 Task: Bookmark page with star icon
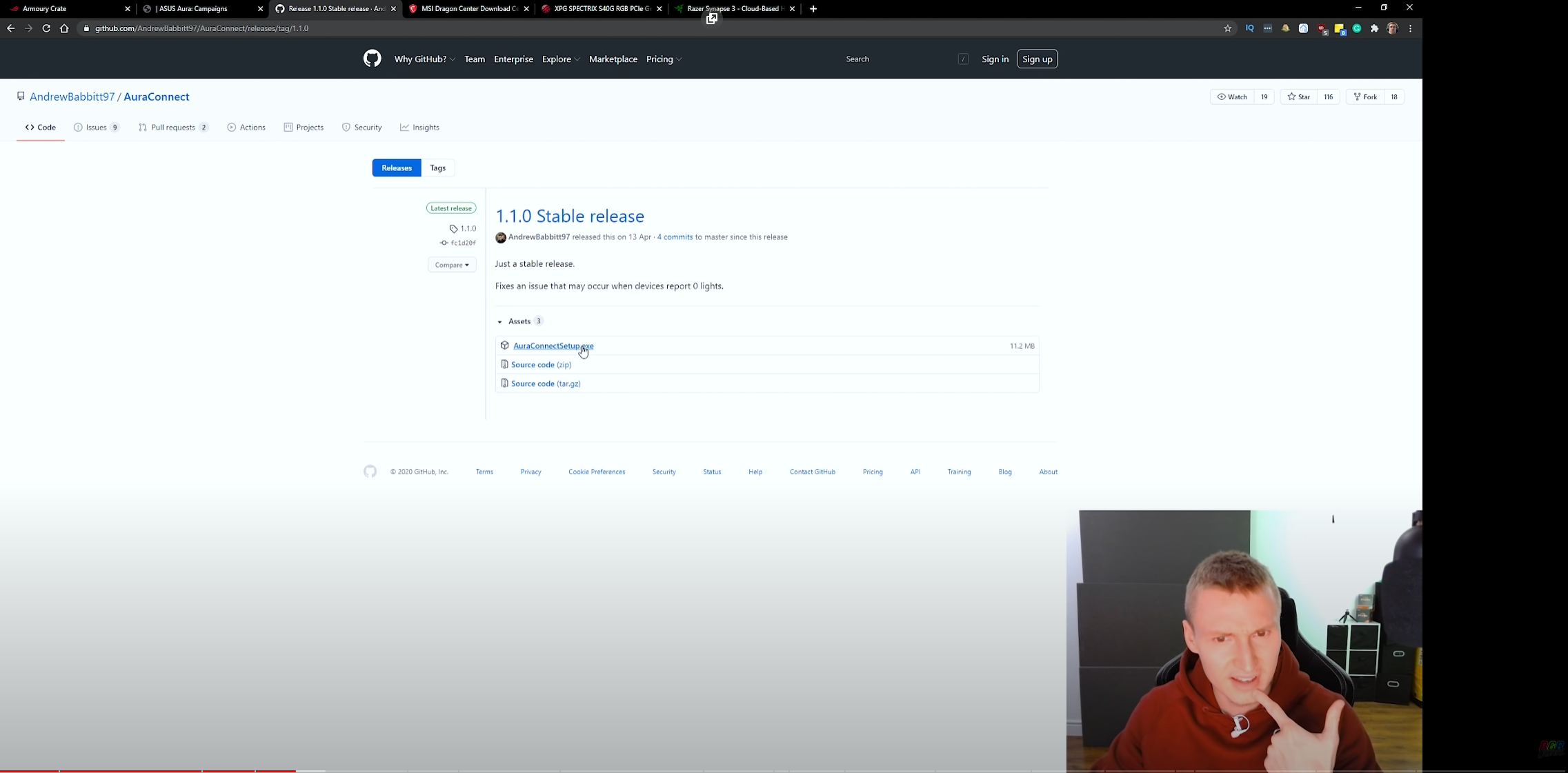pyautogui.click(x=1228, y=28)
